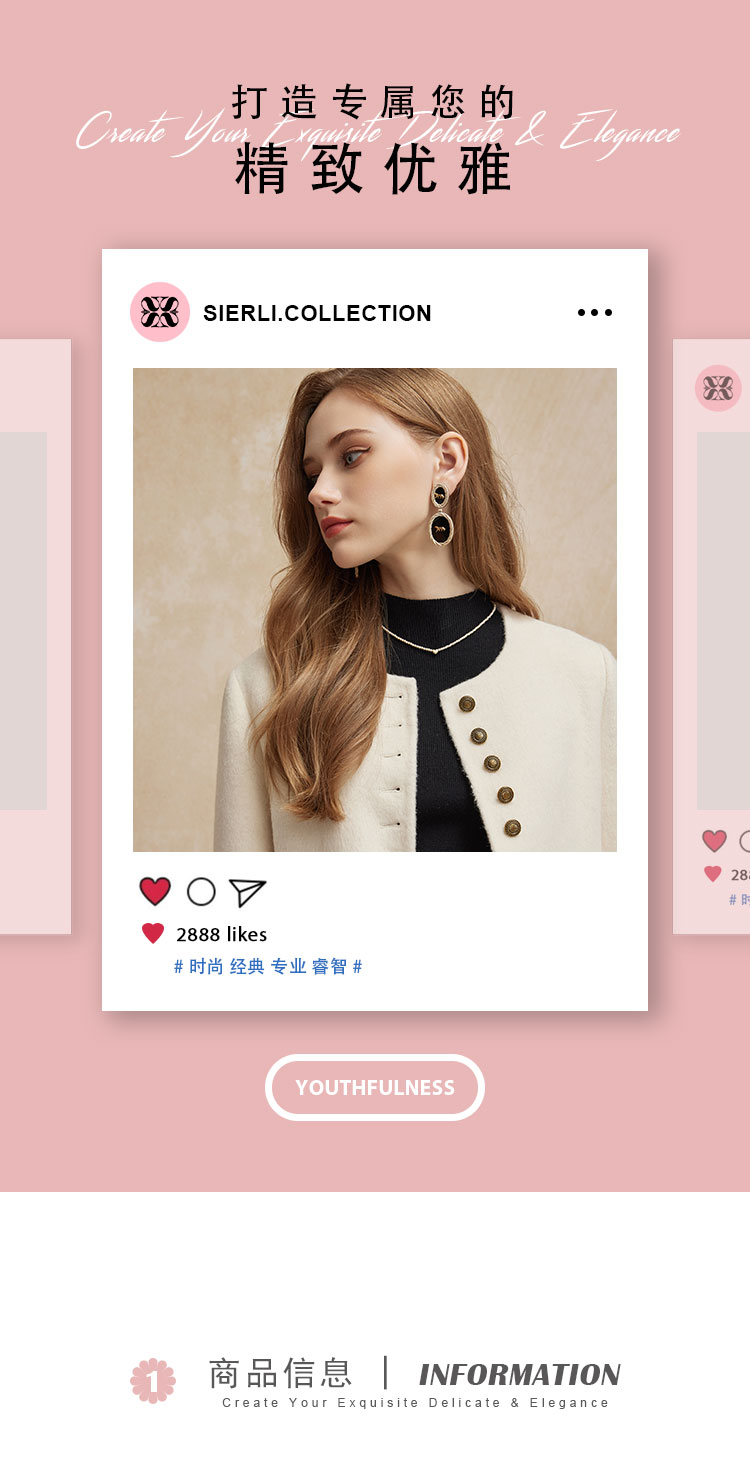
Task: Click the profile avatar on the right side card
Action: tap(718, 388)
